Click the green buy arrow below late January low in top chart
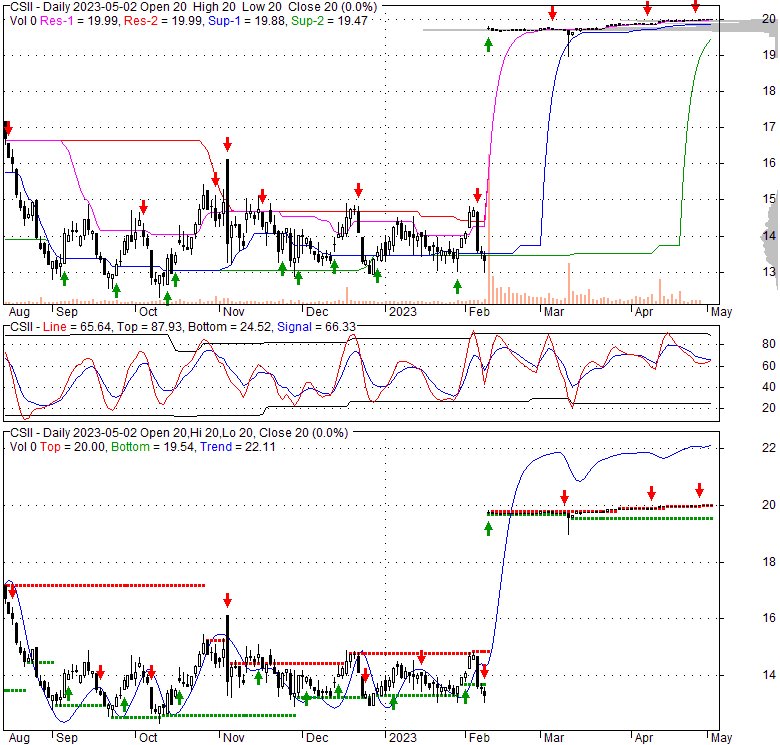 [x=457, y=286]
